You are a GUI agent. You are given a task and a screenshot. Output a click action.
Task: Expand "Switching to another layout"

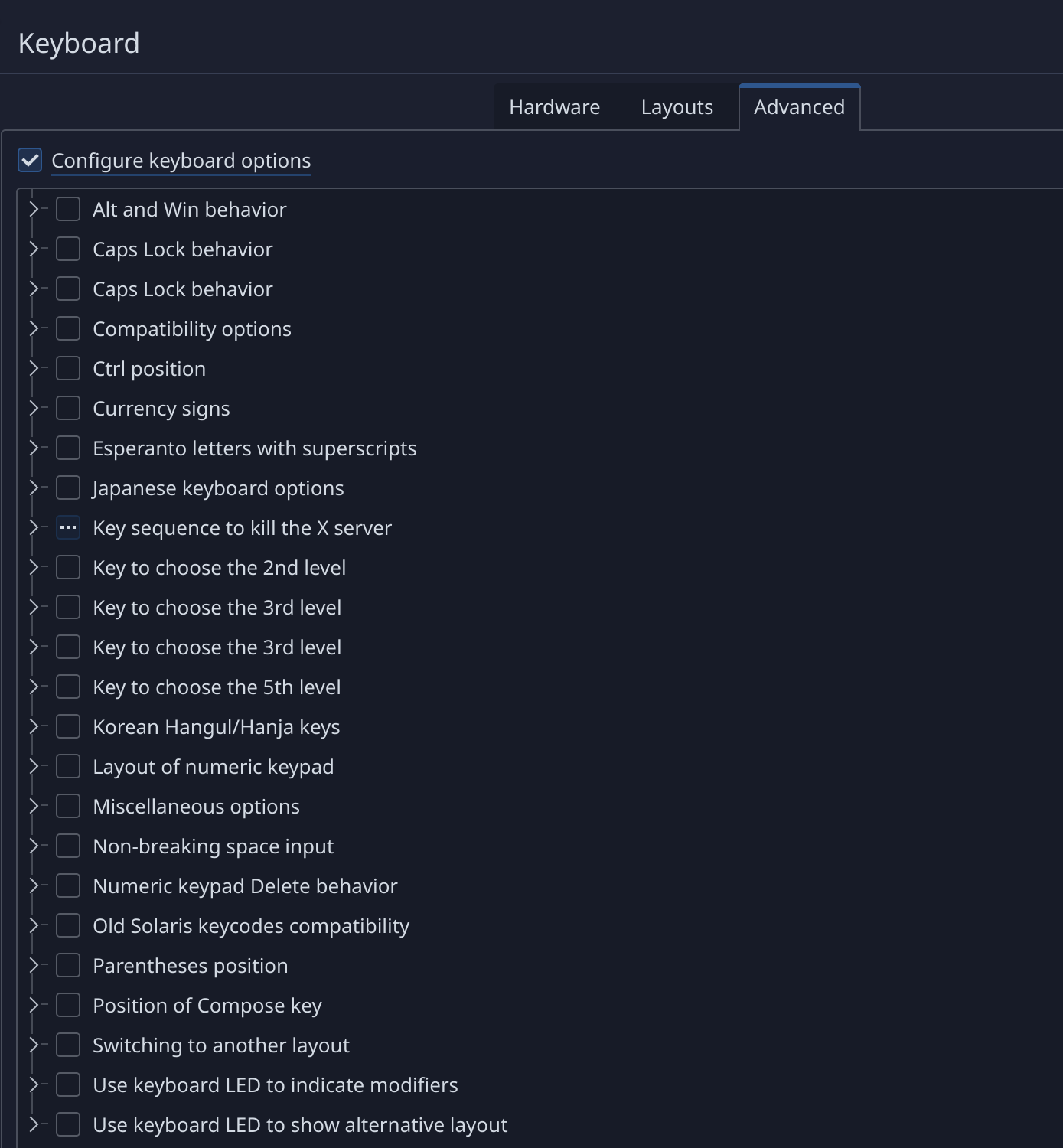(x=34, y=1045)
